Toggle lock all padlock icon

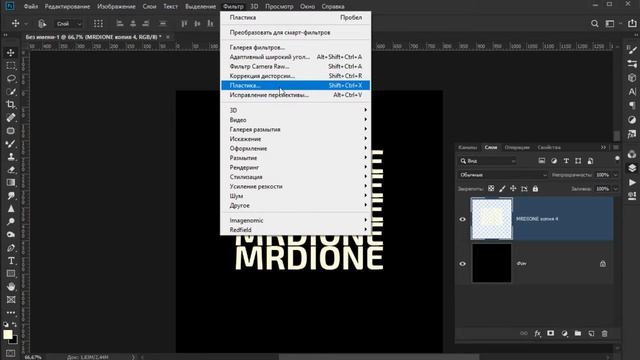click(x=535, y=189)
